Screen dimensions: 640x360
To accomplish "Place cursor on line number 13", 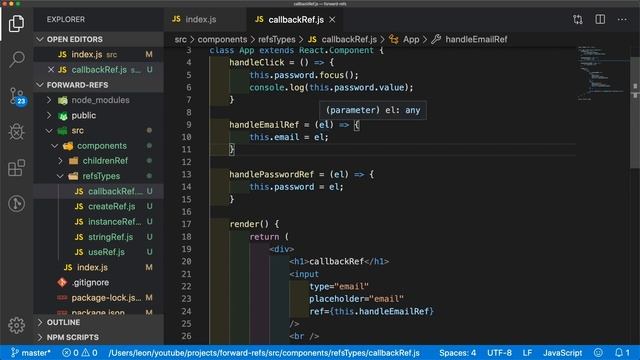I will [187, 174].
